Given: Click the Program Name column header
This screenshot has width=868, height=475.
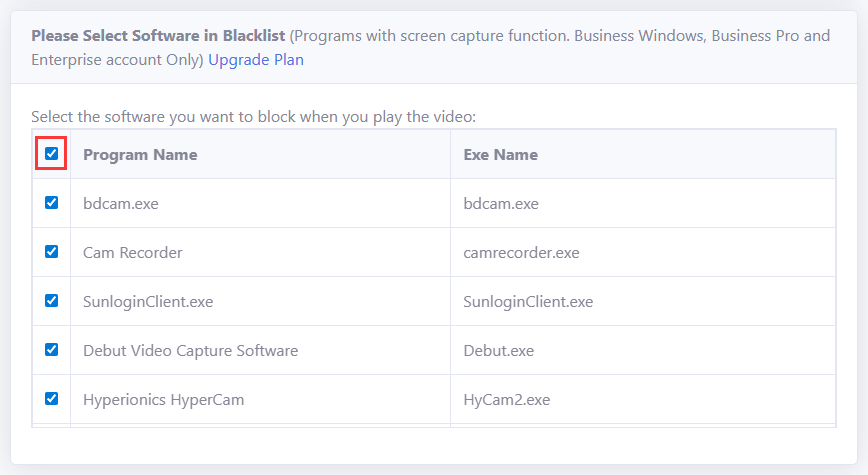Looking at the screenshot, I should pos(140,155).
